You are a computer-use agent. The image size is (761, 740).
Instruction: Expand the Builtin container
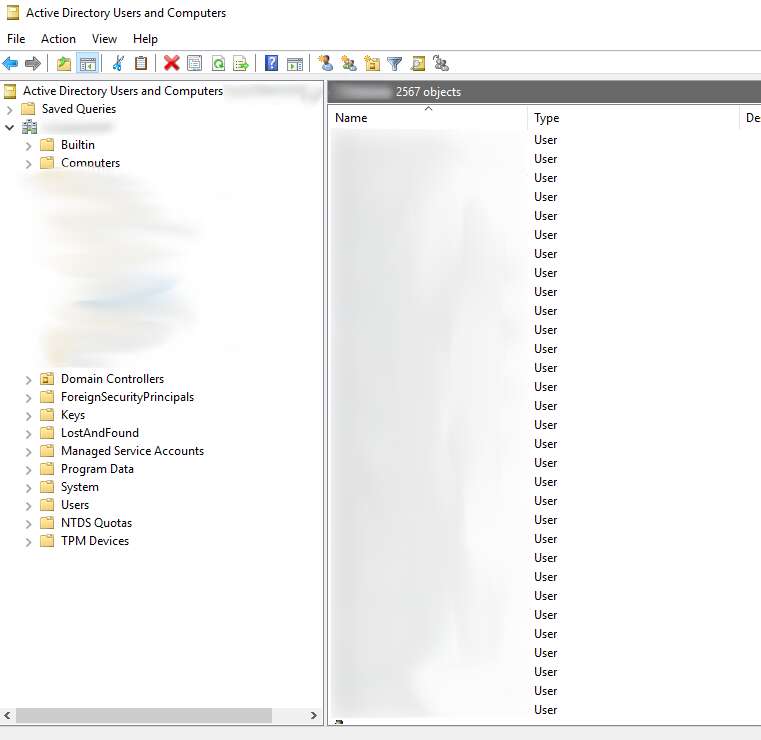(x=28, y=146)
